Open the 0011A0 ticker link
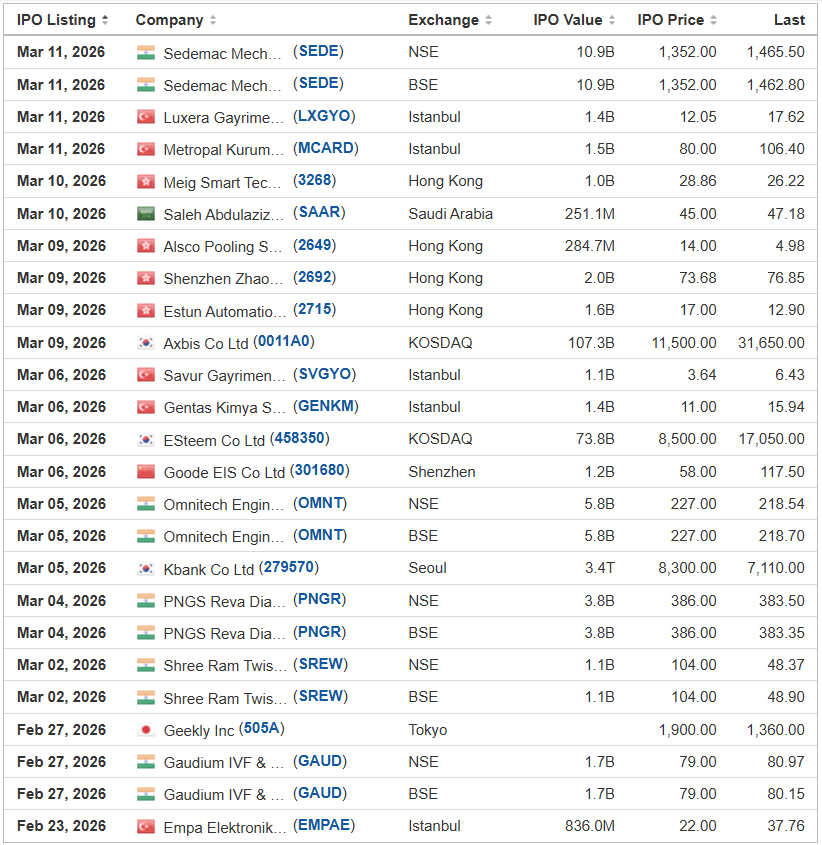This screenshot has height=845, width=822. 284,342
